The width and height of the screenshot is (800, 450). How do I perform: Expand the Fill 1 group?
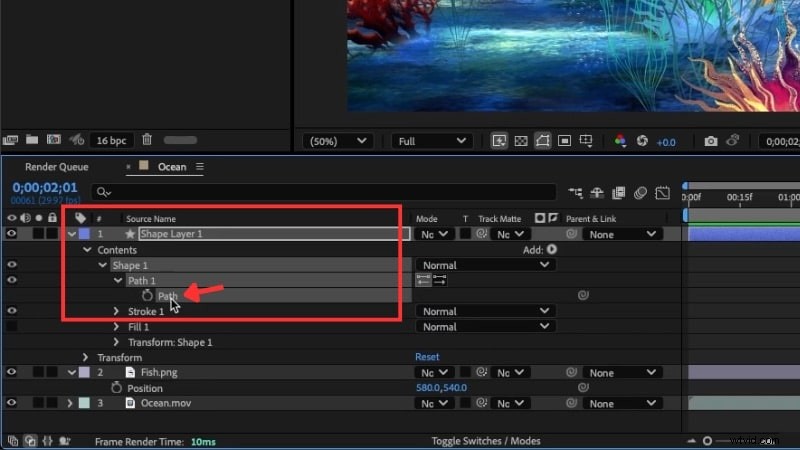click(116, 327)
